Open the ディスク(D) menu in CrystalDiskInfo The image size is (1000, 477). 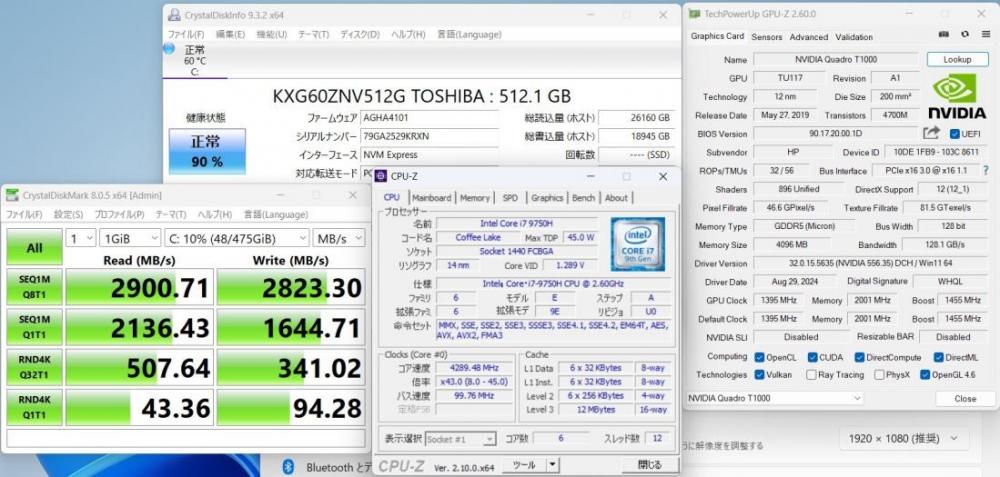[x=360, y=34]
